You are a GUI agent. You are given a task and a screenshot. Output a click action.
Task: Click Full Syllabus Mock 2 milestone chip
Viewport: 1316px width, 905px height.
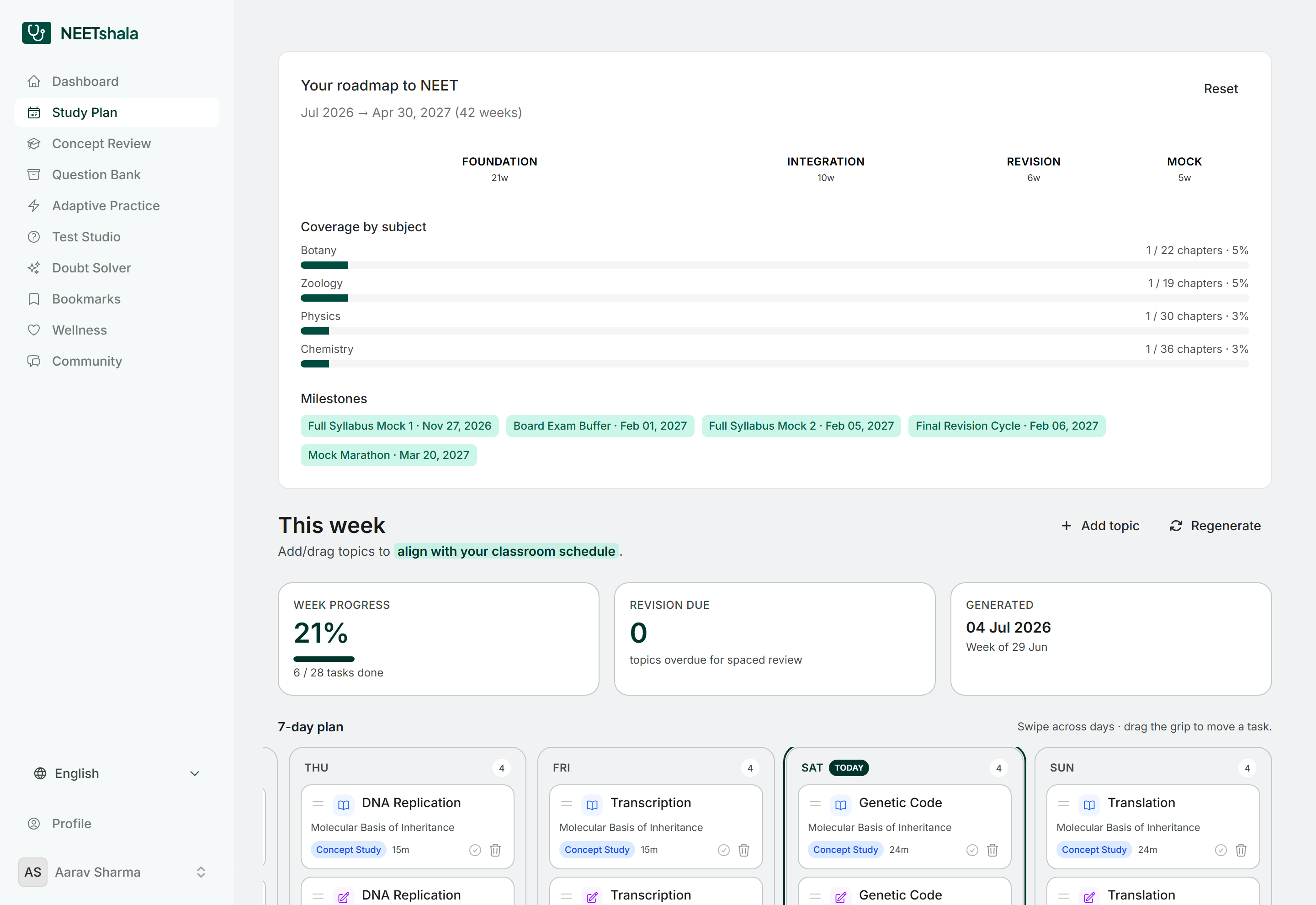pos(801,426)
